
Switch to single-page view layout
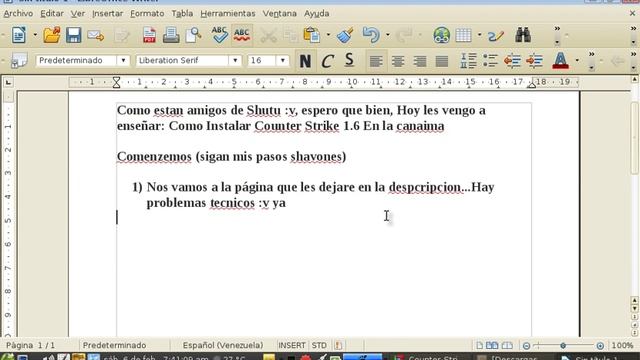(479, 346)
